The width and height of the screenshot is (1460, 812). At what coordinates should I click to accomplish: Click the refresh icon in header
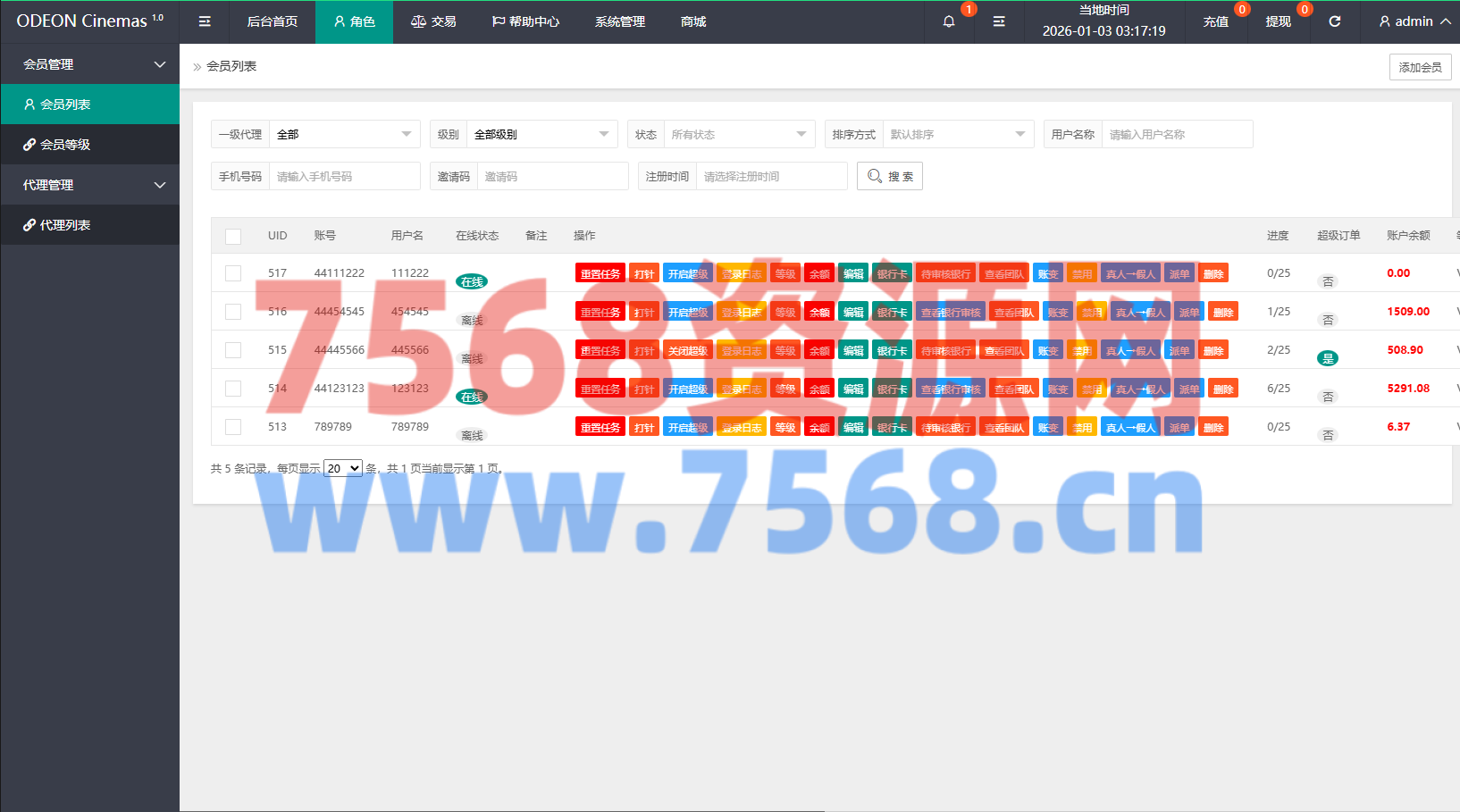(1335, 21)
